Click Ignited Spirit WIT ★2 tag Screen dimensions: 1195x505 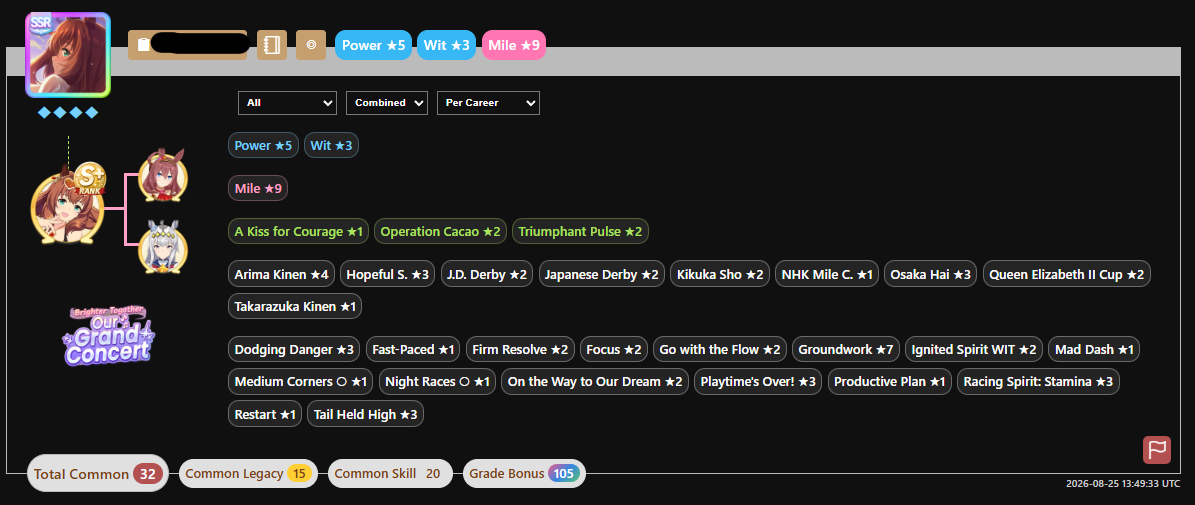975,350
